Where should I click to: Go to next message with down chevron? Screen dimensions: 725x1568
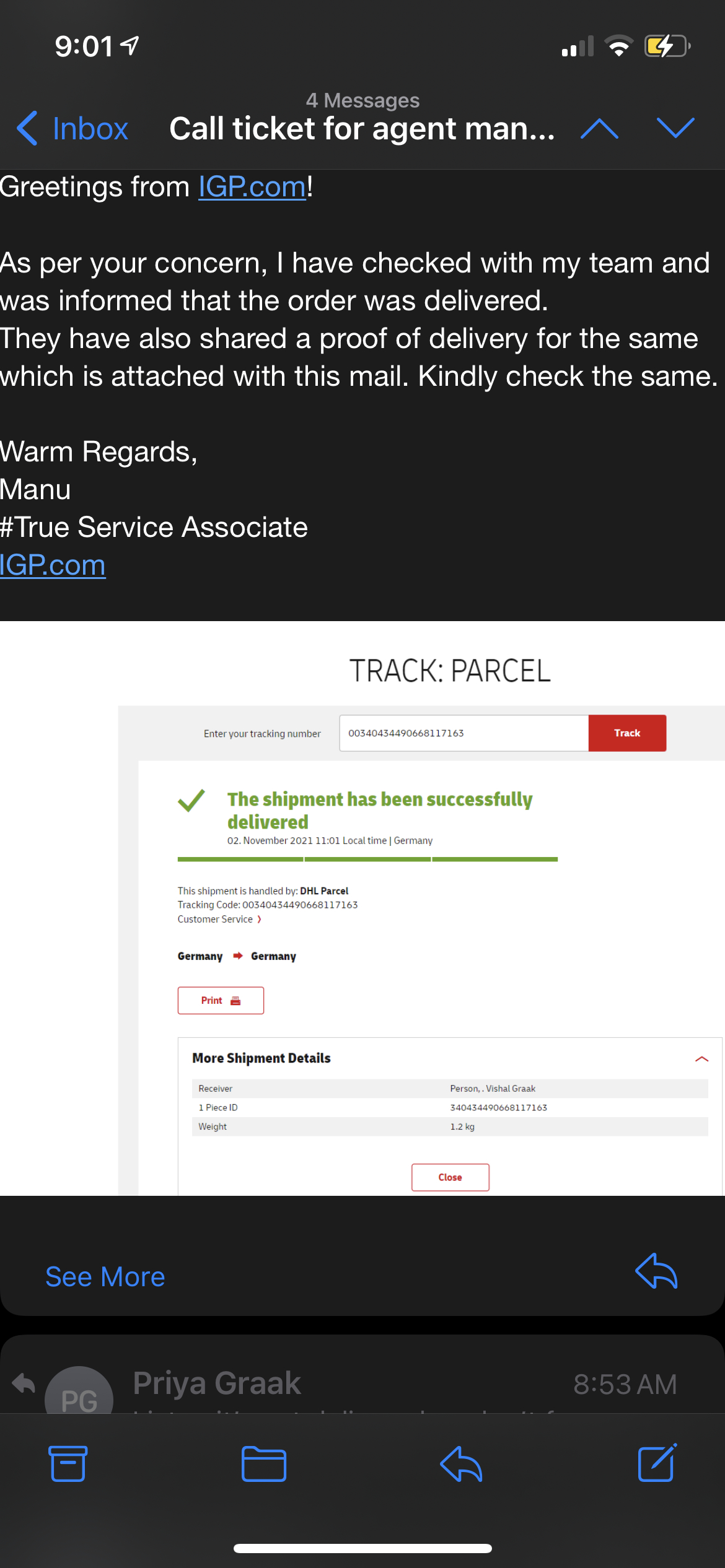(x=675, y=128)
